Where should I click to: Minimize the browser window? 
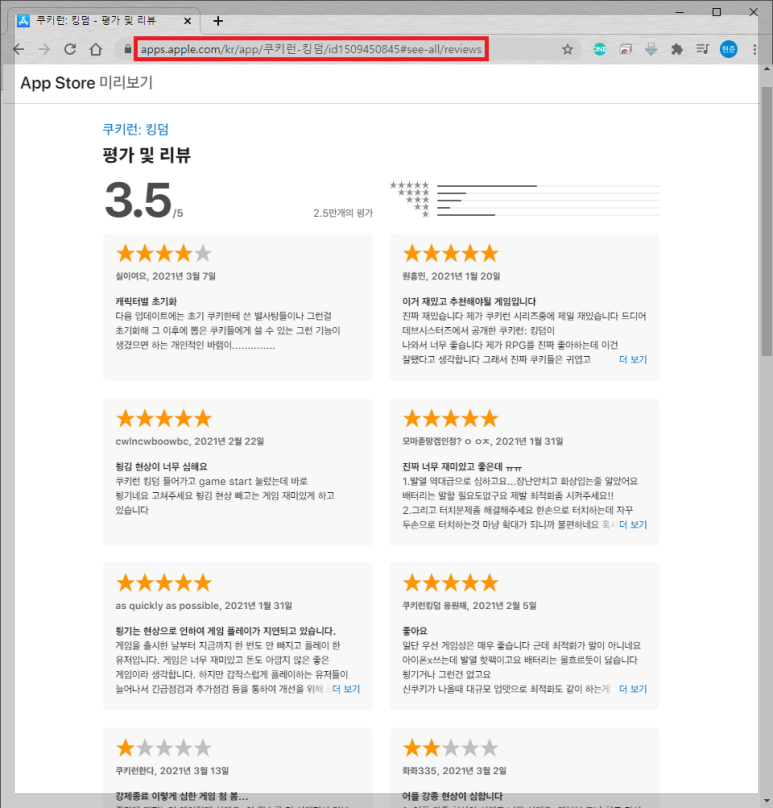[680, 12]
